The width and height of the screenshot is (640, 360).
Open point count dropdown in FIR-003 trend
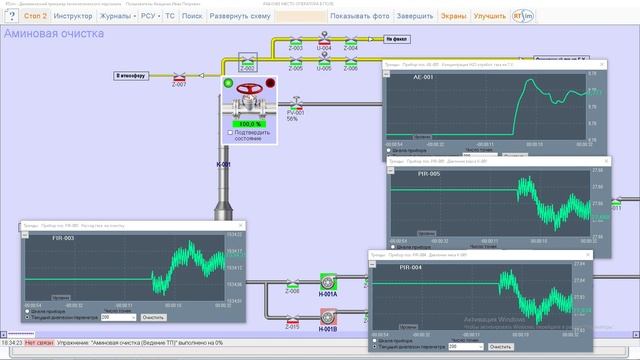118,317
